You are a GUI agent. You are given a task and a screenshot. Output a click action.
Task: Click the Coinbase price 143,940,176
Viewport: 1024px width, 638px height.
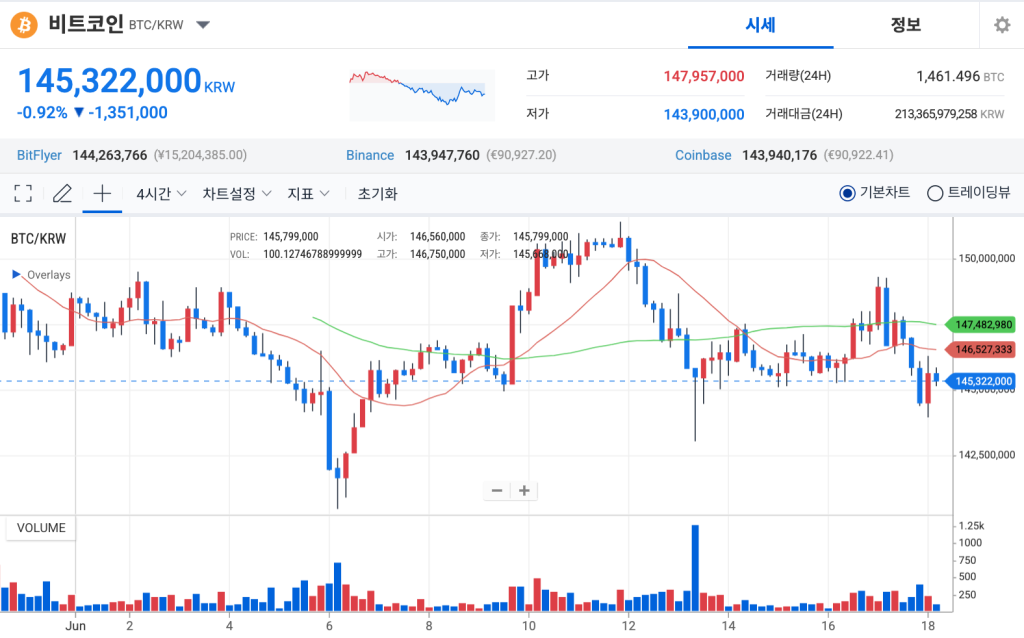coord(779,155)
